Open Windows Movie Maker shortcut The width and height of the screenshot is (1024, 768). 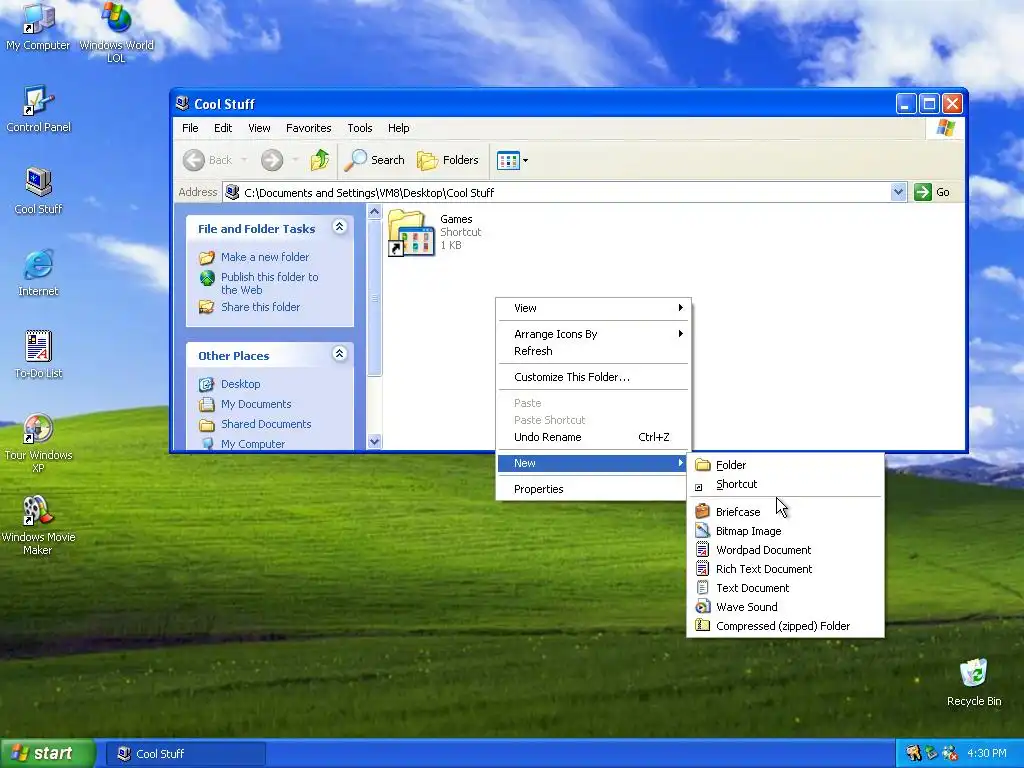point(38,525)
